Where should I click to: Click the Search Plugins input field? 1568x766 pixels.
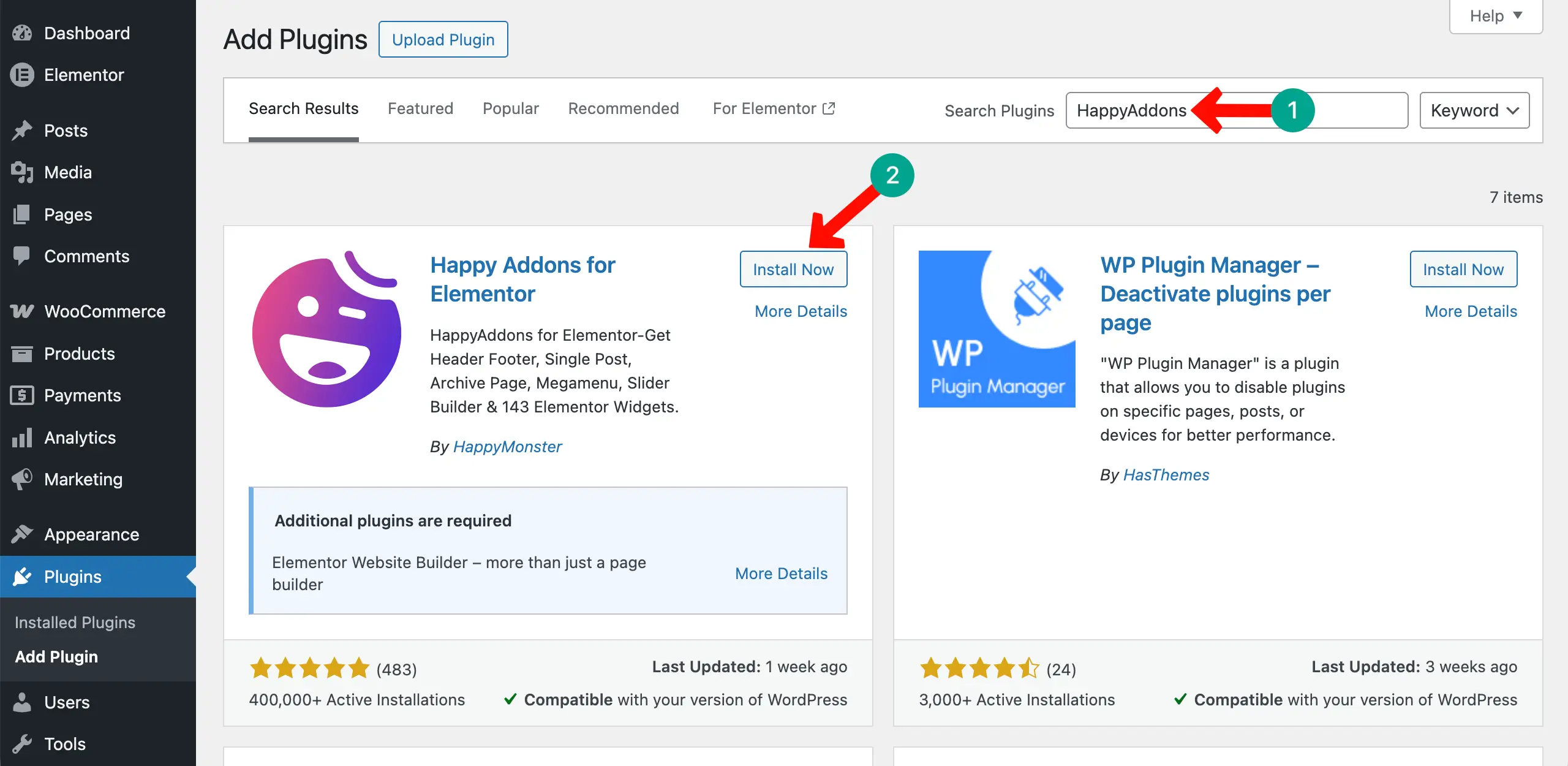[1237, 110]
